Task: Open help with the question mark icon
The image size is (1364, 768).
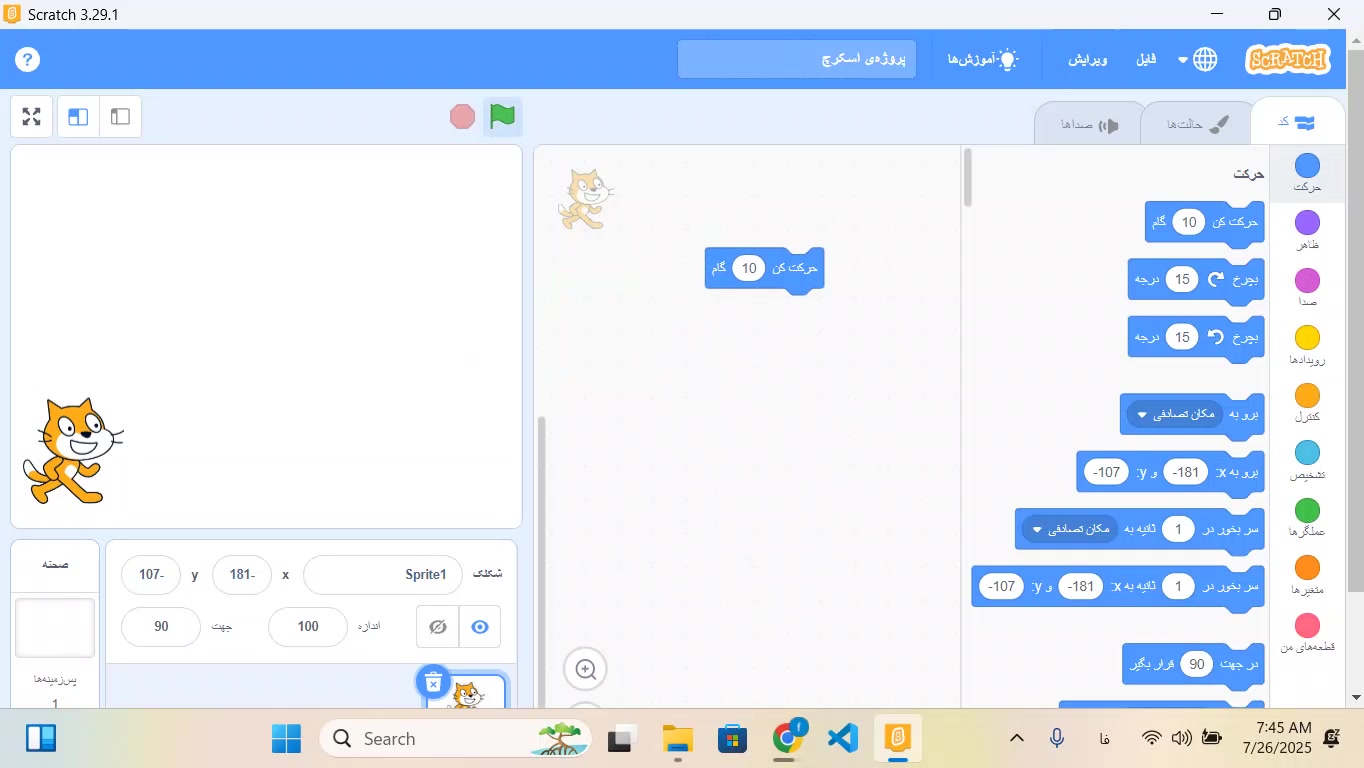Action: [28, 59]
